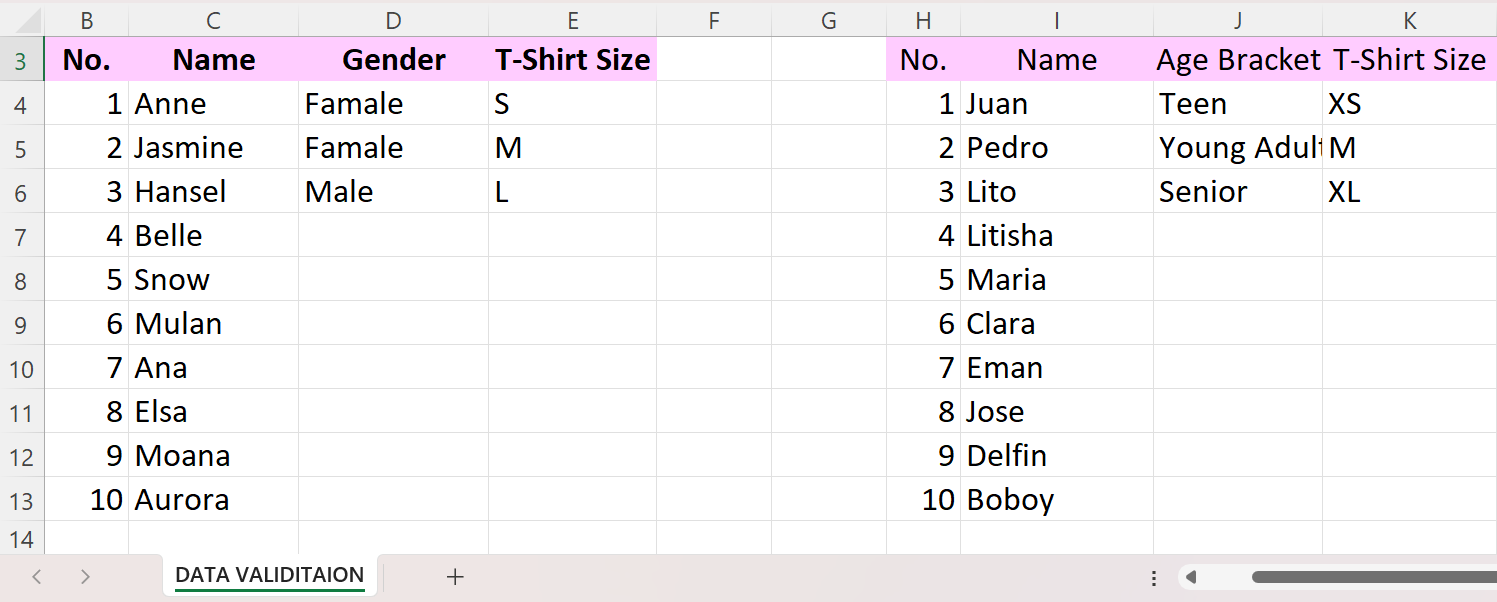This screenshot has width=1497, height=602.
Task: Open the DATA VALIDITAION sheet tab
Action: tap(269, 575)
